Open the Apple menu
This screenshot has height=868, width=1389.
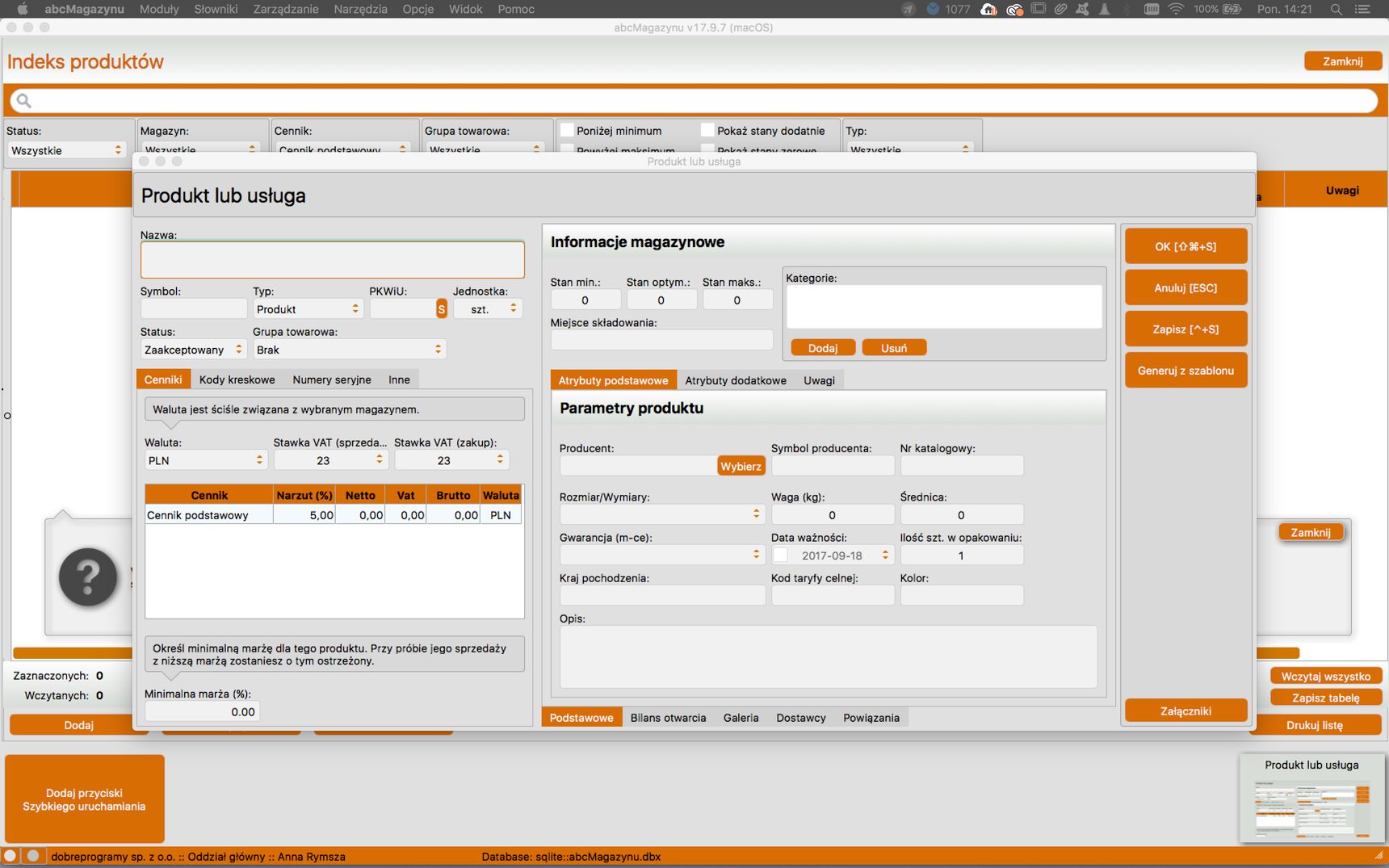[x=23, y=9]
